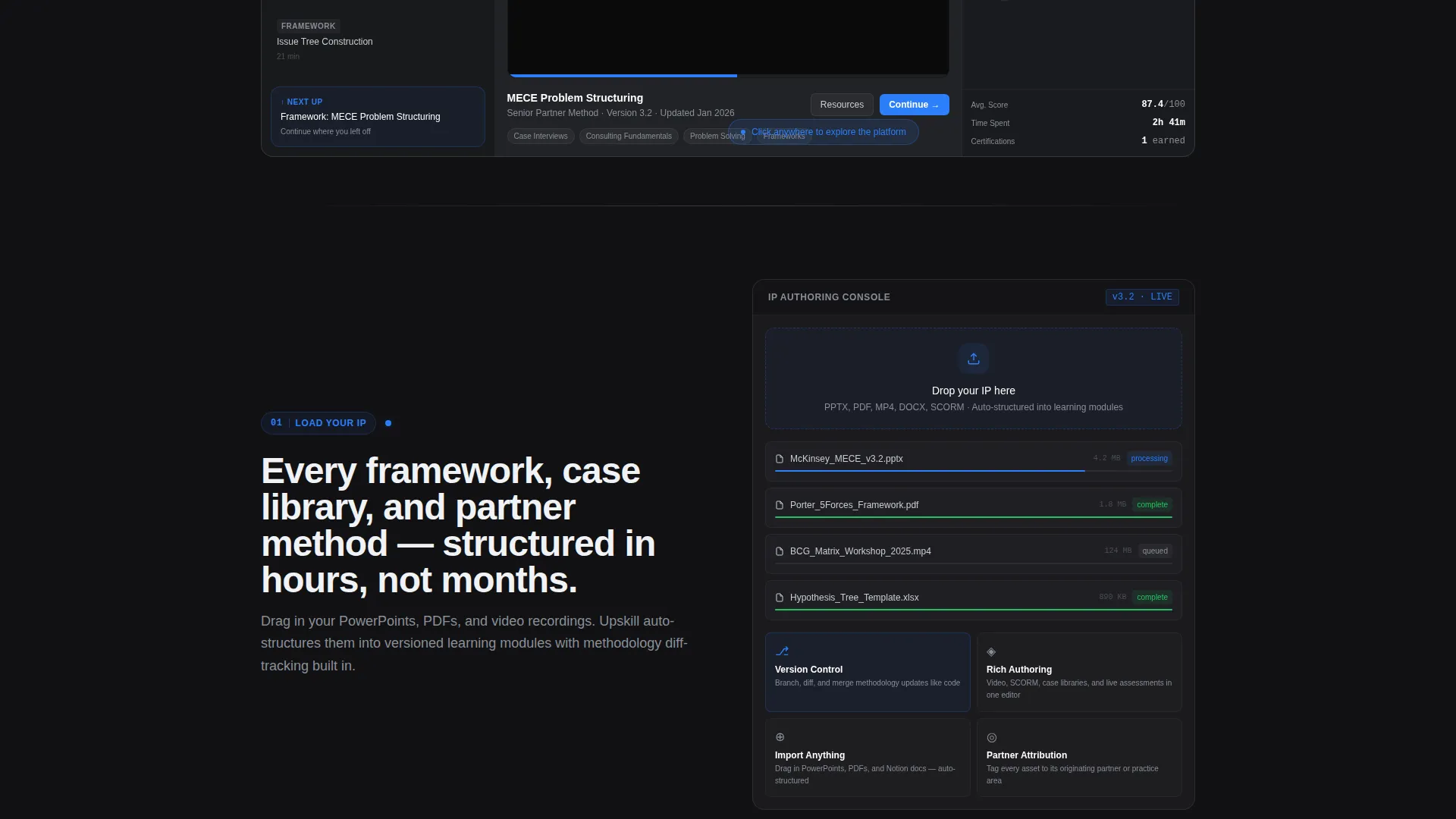Click file icon beside McKinsey_MECE_v3.2.pptx

780,459
